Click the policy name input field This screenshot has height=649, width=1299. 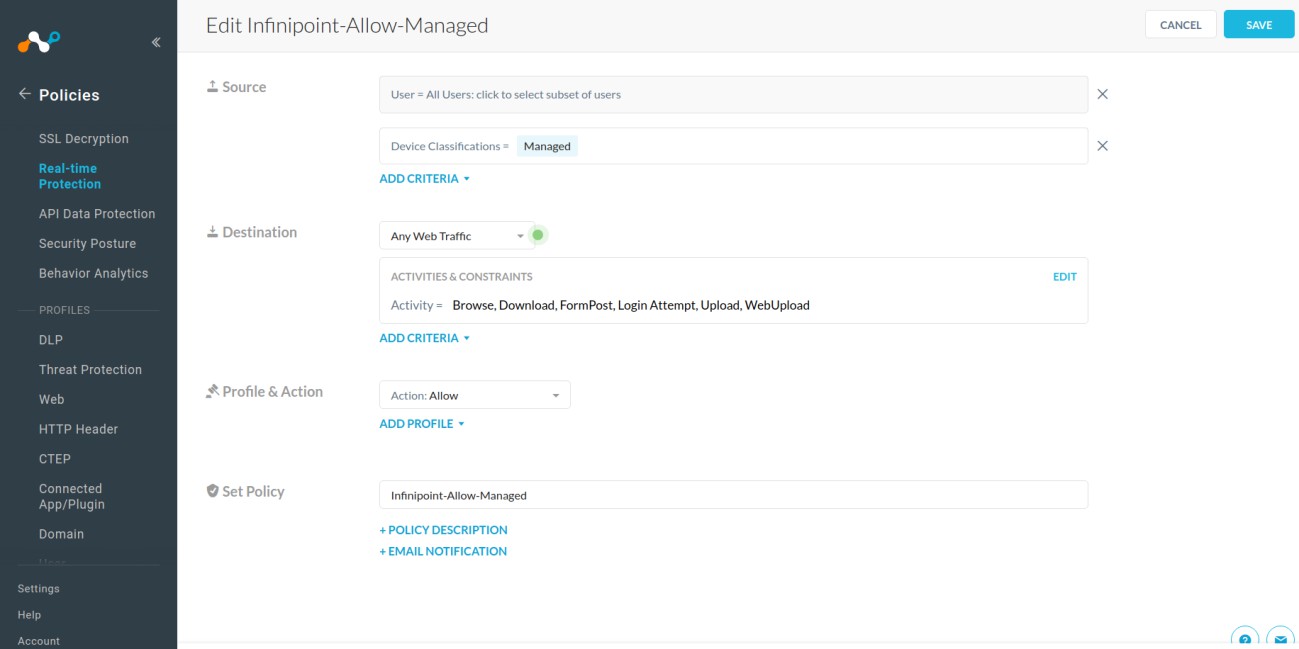[733, 494]
